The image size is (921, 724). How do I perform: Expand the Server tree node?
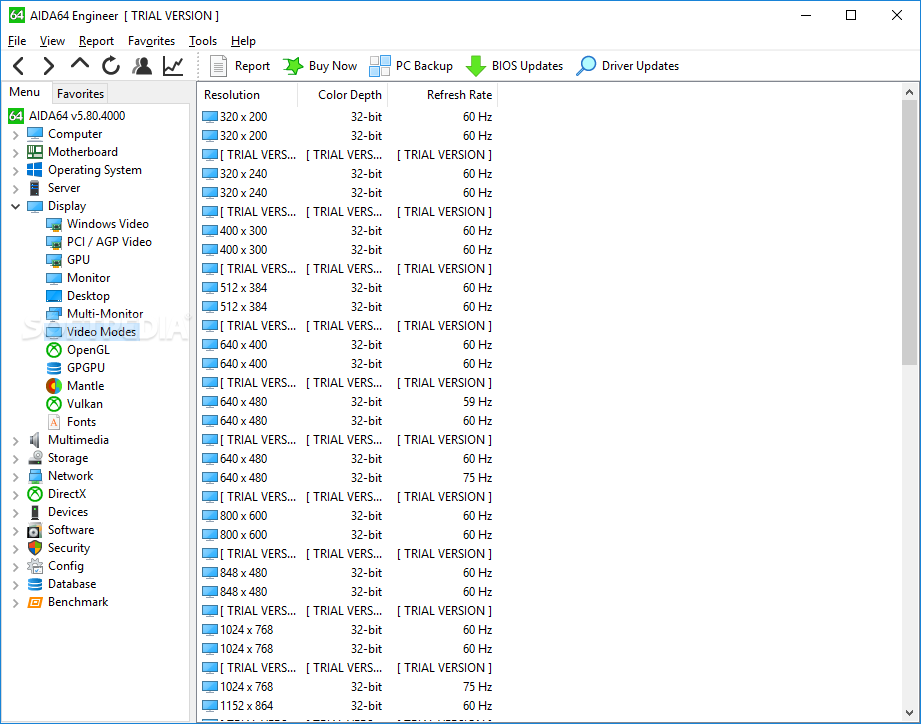pos(16,189)
